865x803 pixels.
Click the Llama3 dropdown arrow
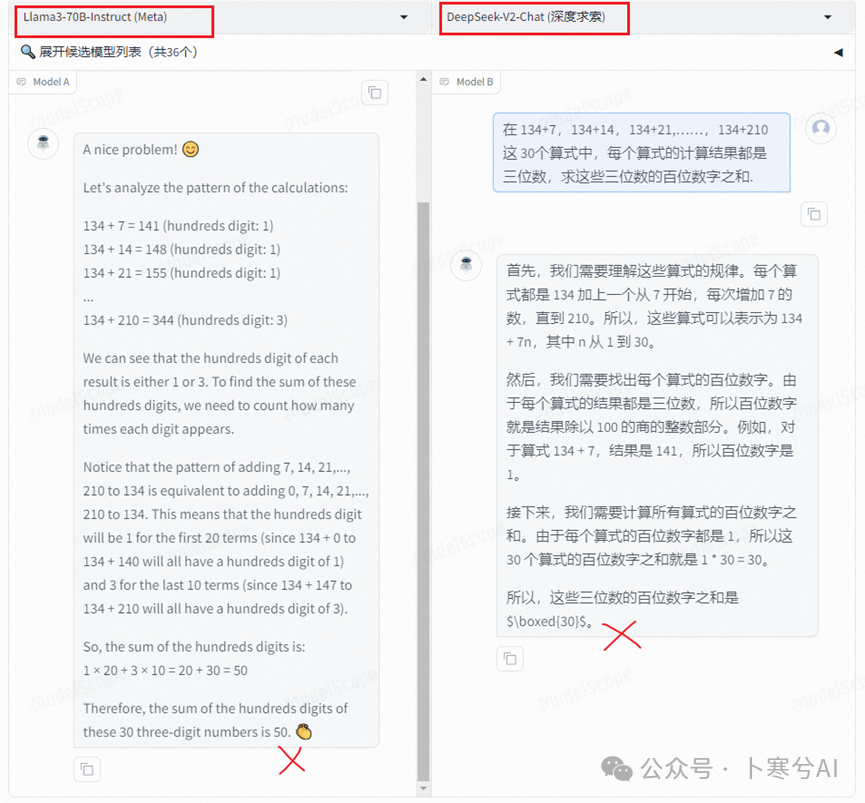[x=404, y=17]
